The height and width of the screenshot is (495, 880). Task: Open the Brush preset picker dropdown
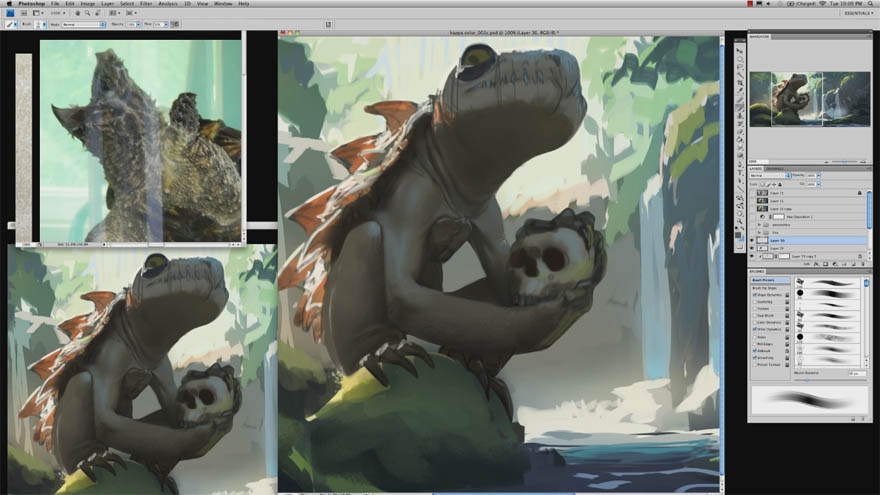tap(41, 25)
